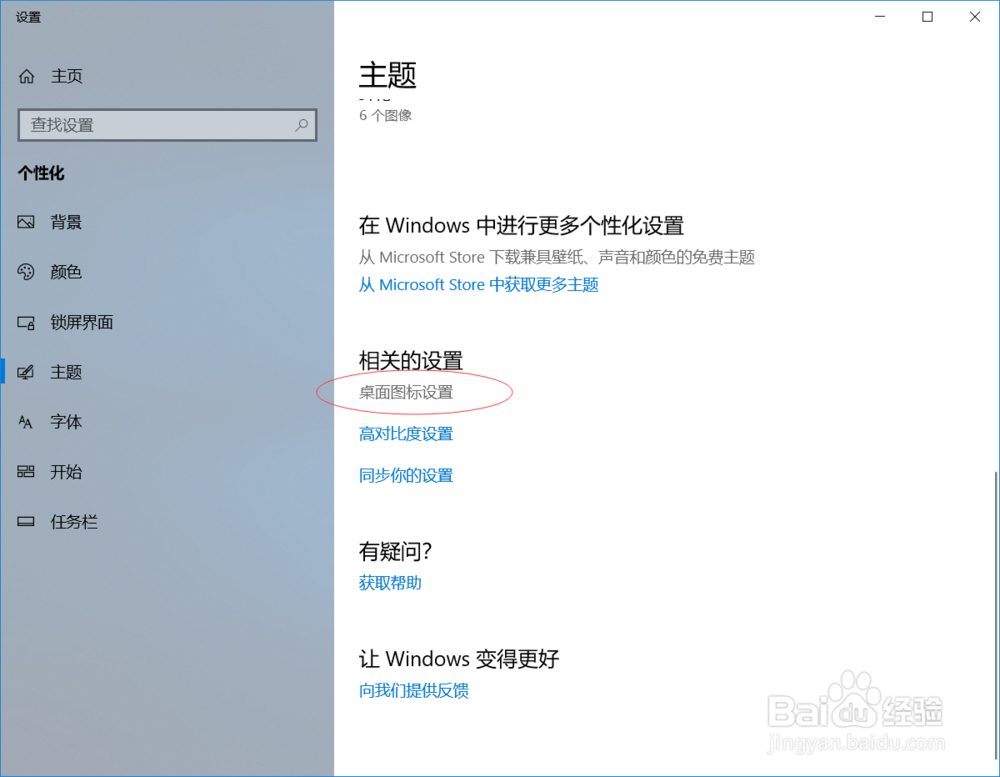1000x777 pixels.
Task: Open 高对比度设置 high contrast settings
Action: (405, 433)
